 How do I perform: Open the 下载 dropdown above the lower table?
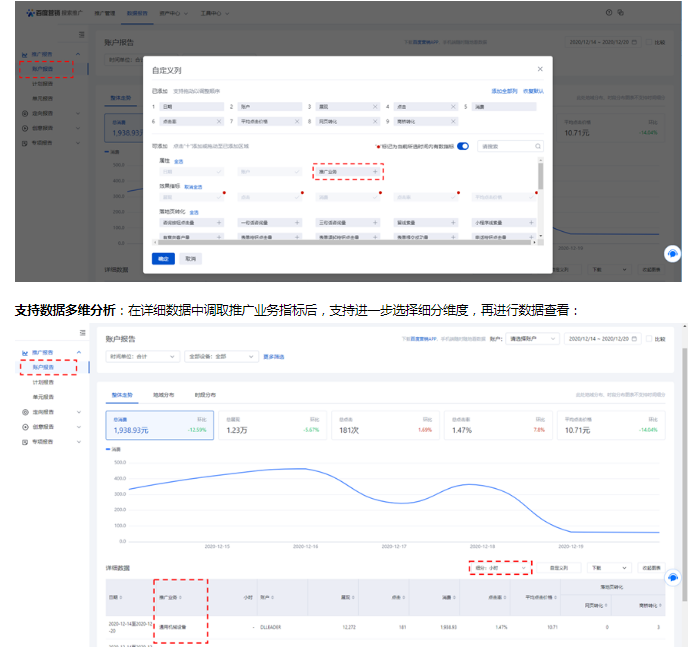pos(609,568)
